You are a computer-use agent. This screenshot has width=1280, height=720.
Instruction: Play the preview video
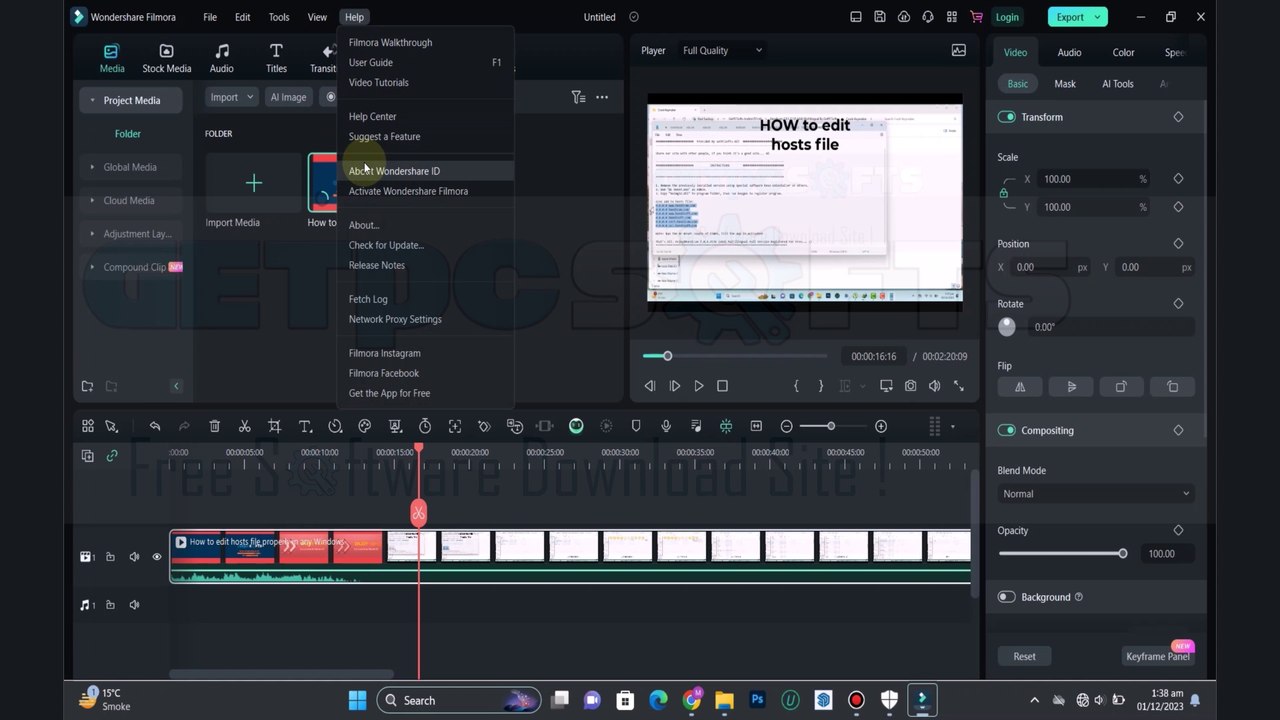point(699,386)
